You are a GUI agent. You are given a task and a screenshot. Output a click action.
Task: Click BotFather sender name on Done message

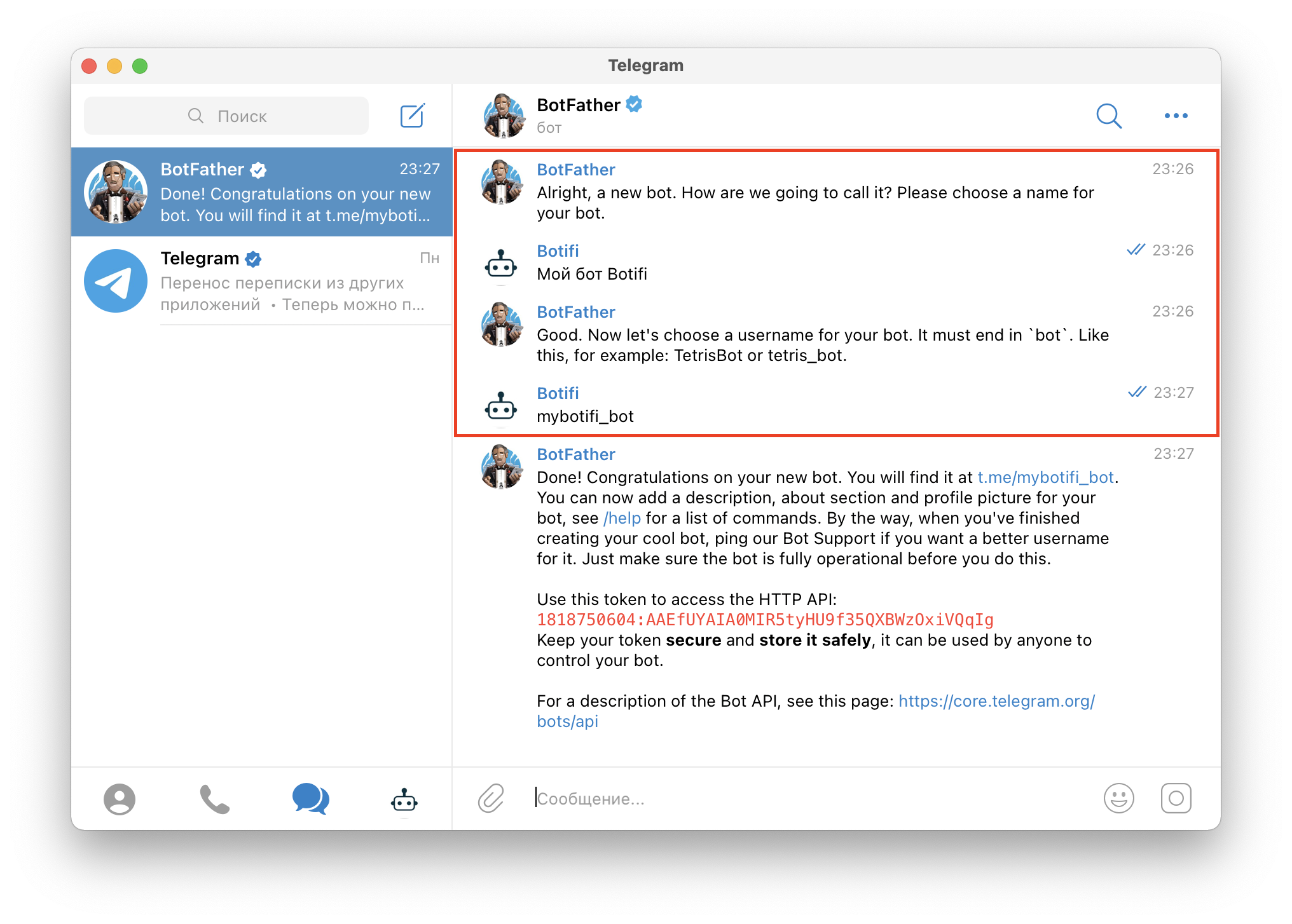point(576,454)
